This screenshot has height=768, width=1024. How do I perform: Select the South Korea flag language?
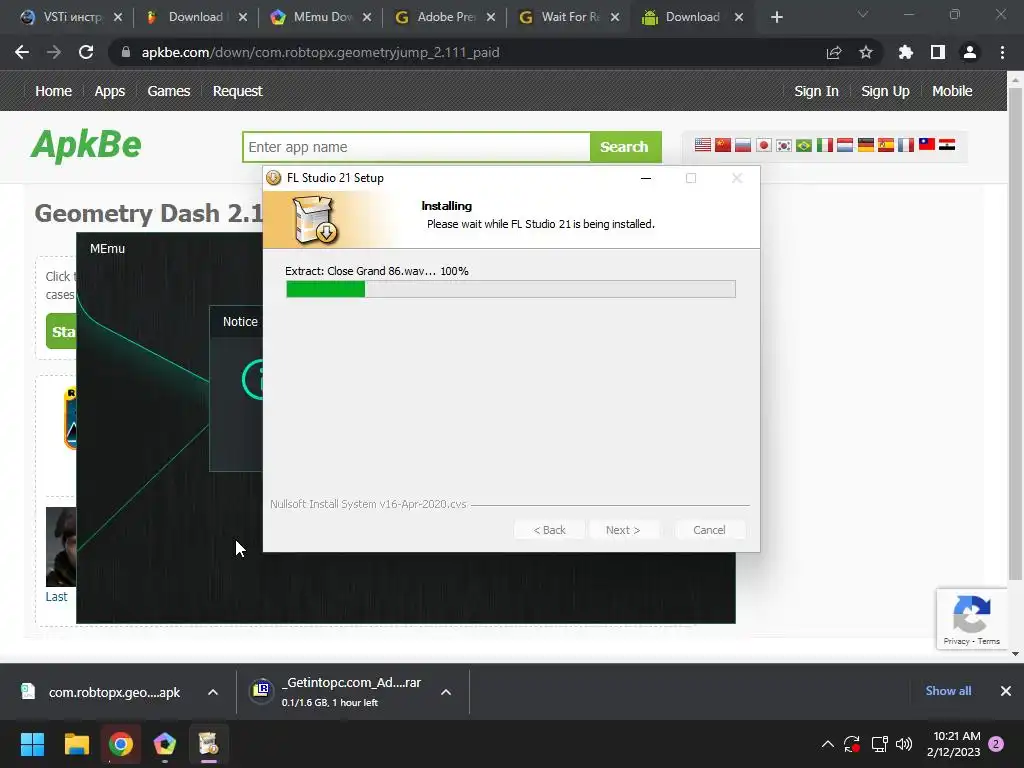(x=784, y=145)
